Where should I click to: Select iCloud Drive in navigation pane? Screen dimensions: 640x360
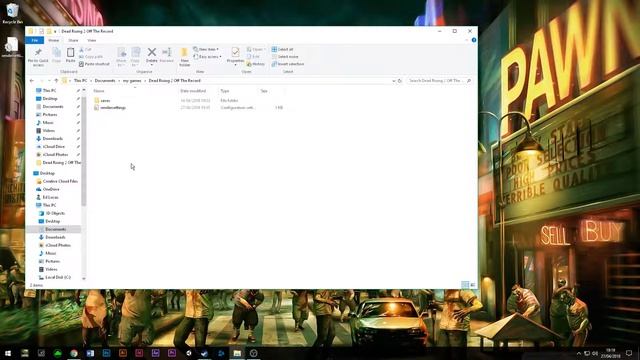coord(53,147)
